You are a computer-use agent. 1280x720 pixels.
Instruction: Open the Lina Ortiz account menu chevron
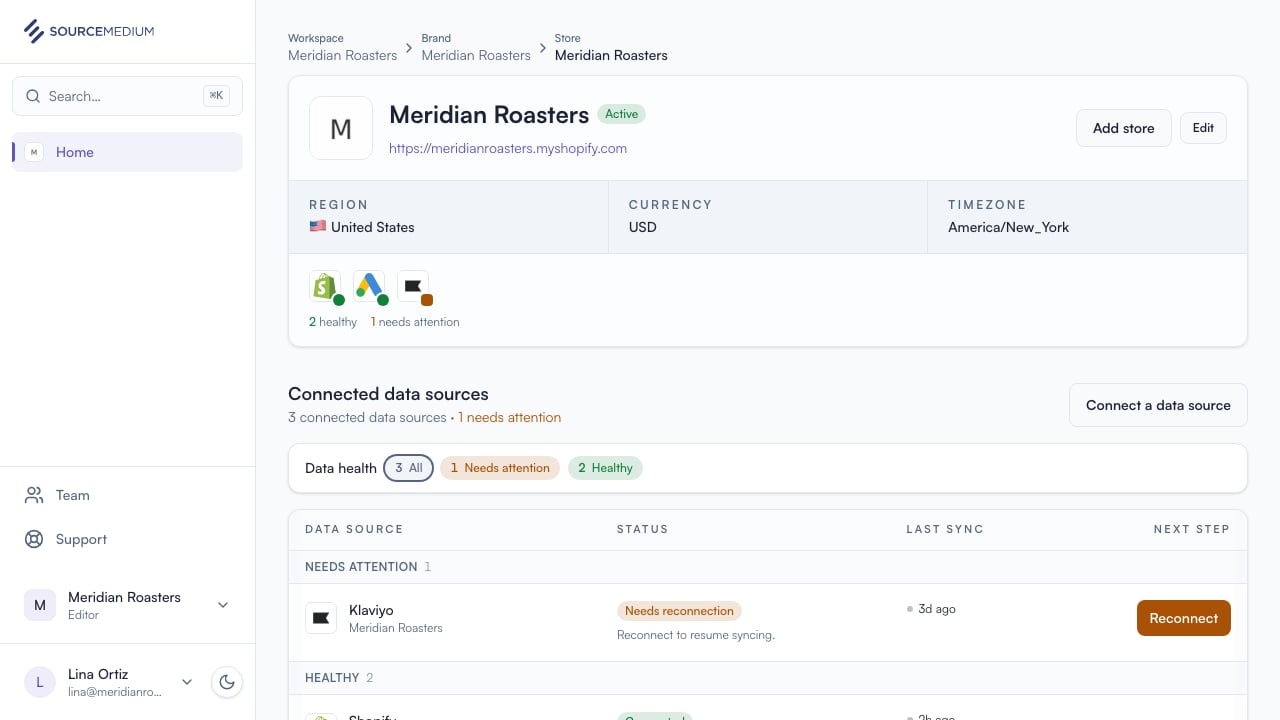point(186,682)
